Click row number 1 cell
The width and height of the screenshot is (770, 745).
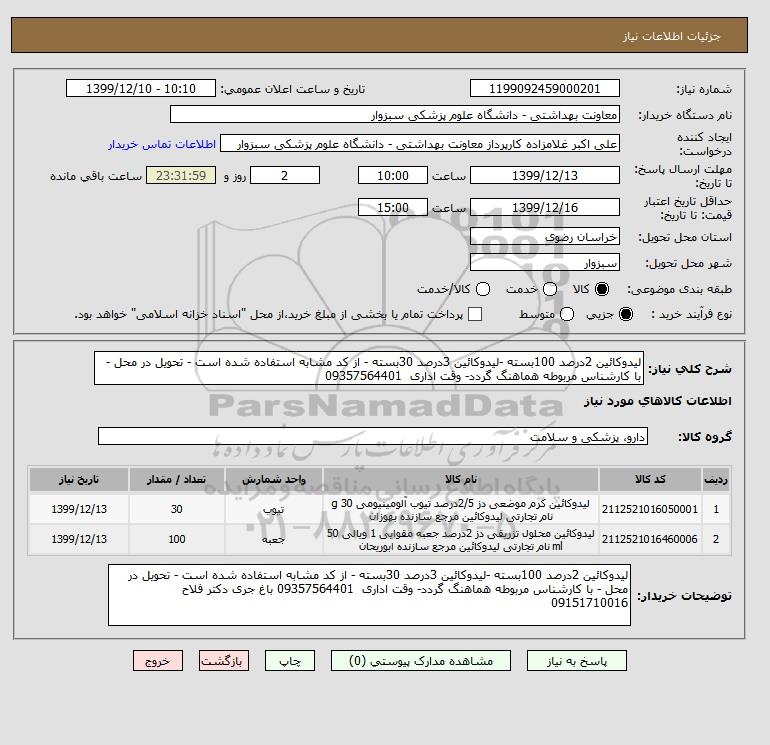coord(716,509)
